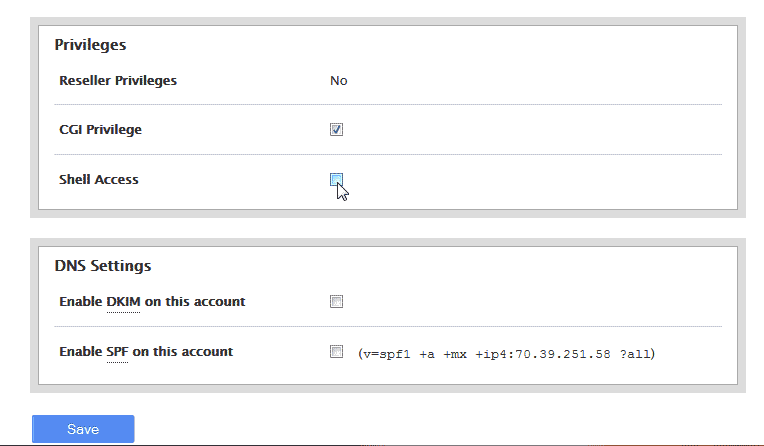Click 'on this account' in the DKIM row

195,301
